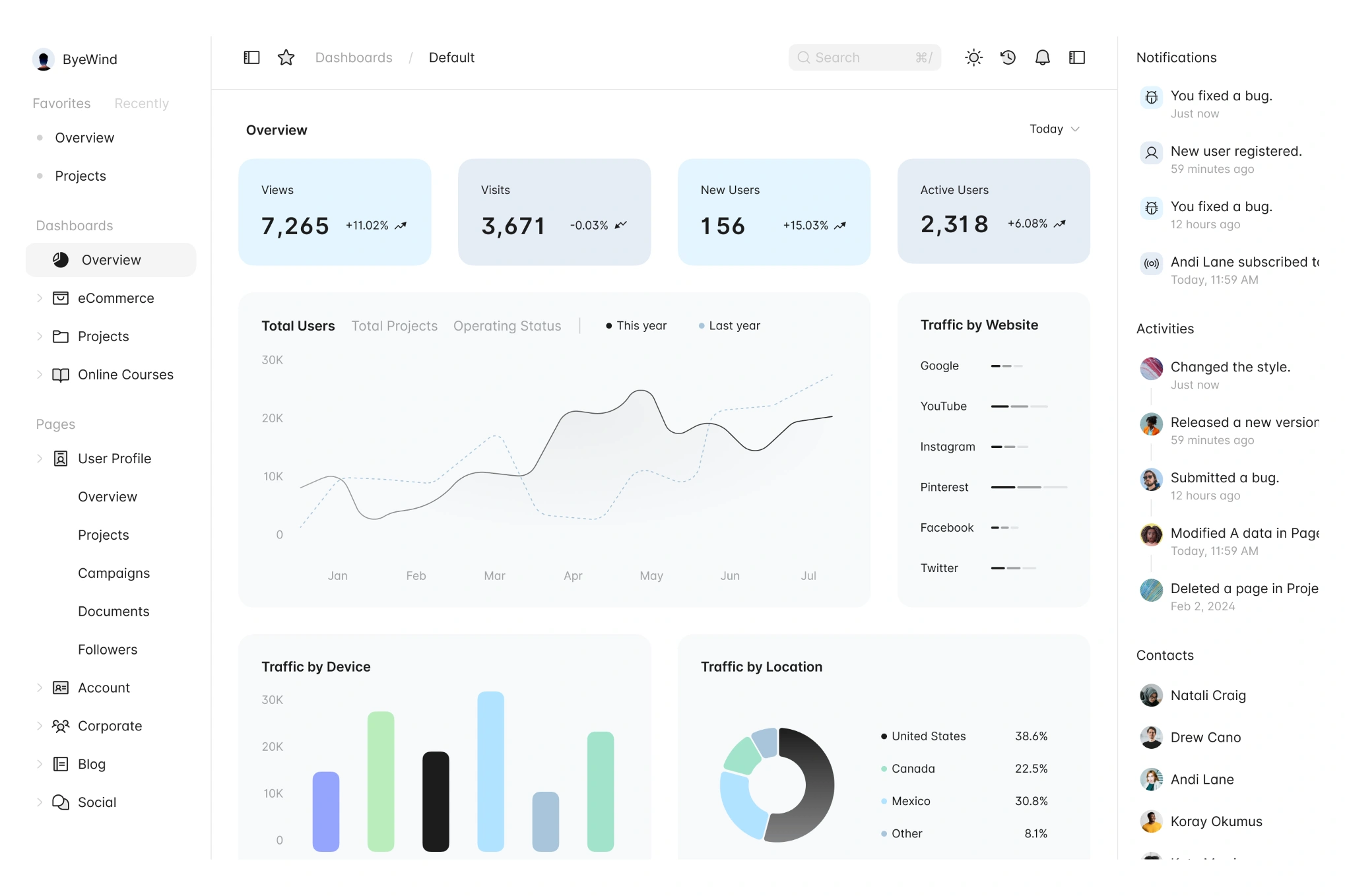1345x896 pixels.
Task: Click the YouTube traffic bar
Action: (1019, 406)
